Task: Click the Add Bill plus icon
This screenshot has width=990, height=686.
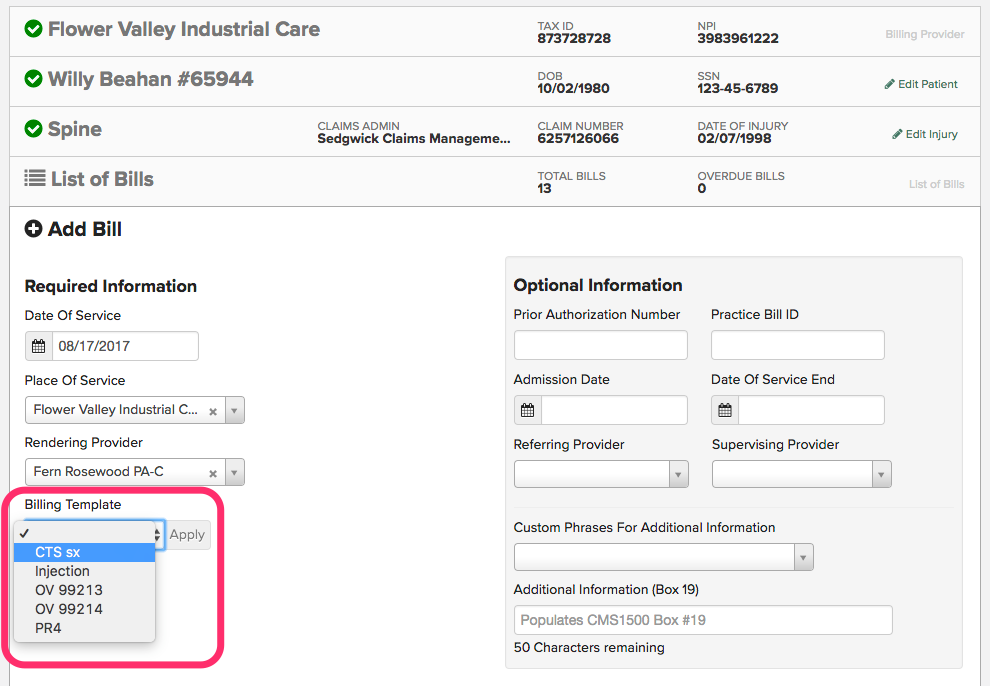Action: pos(34,230)
